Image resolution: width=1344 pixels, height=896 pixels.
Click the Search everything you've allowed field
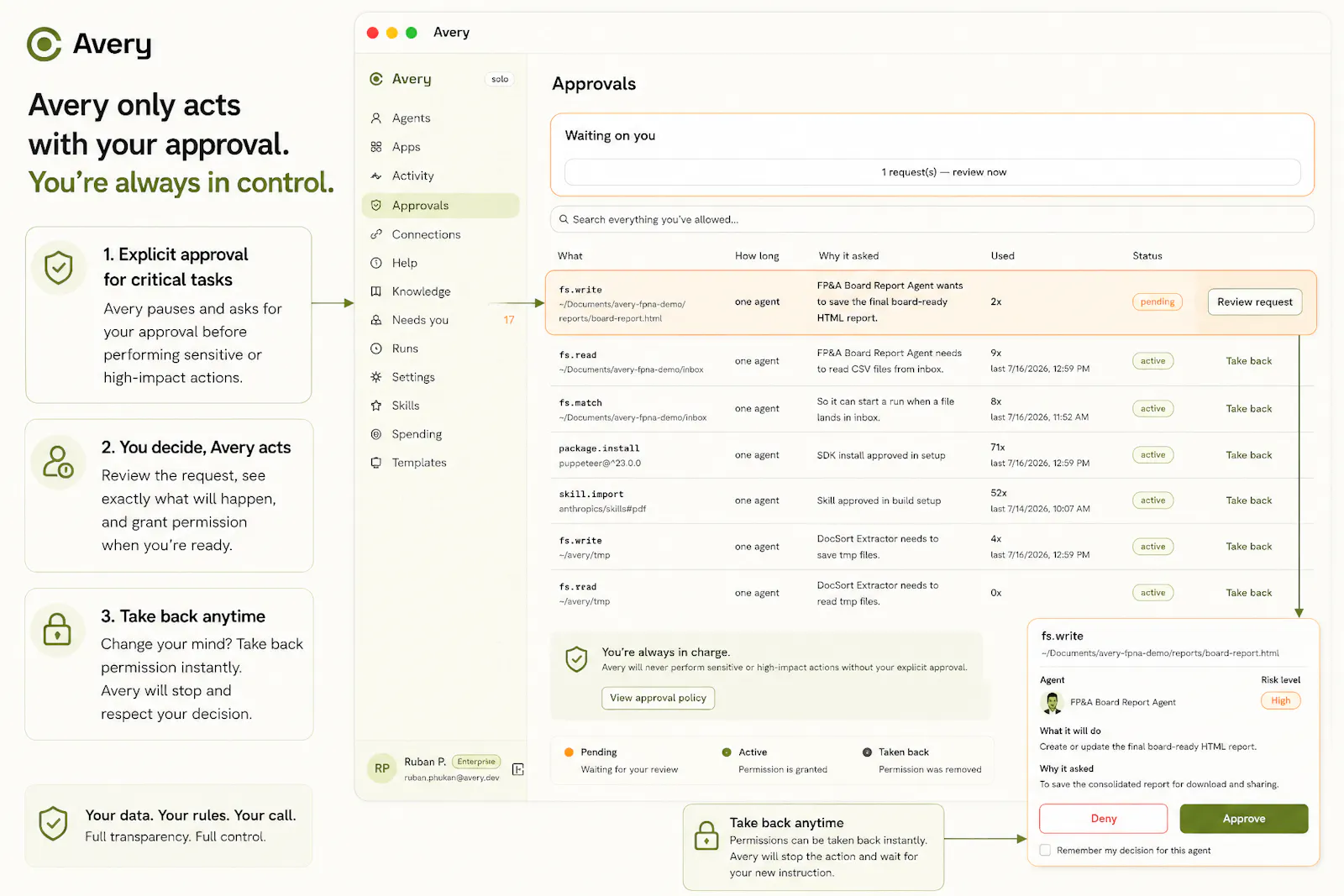click(x=932, y=219)
